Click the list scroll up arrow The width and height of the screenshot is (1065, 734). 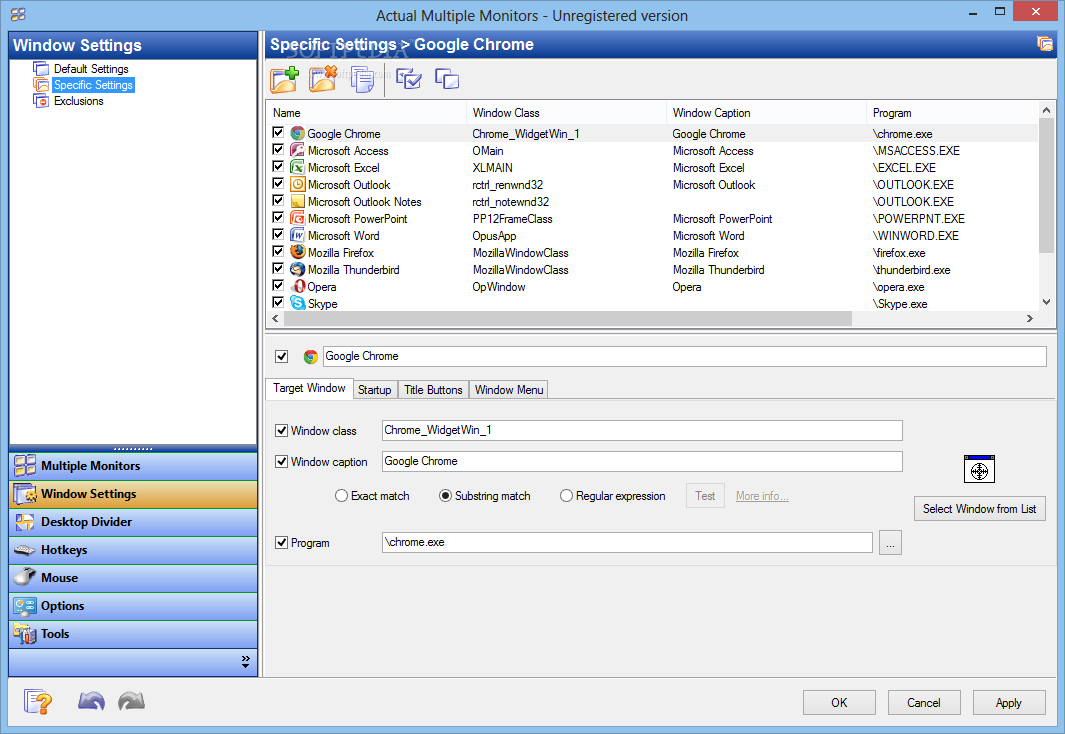click(1046, 110)
